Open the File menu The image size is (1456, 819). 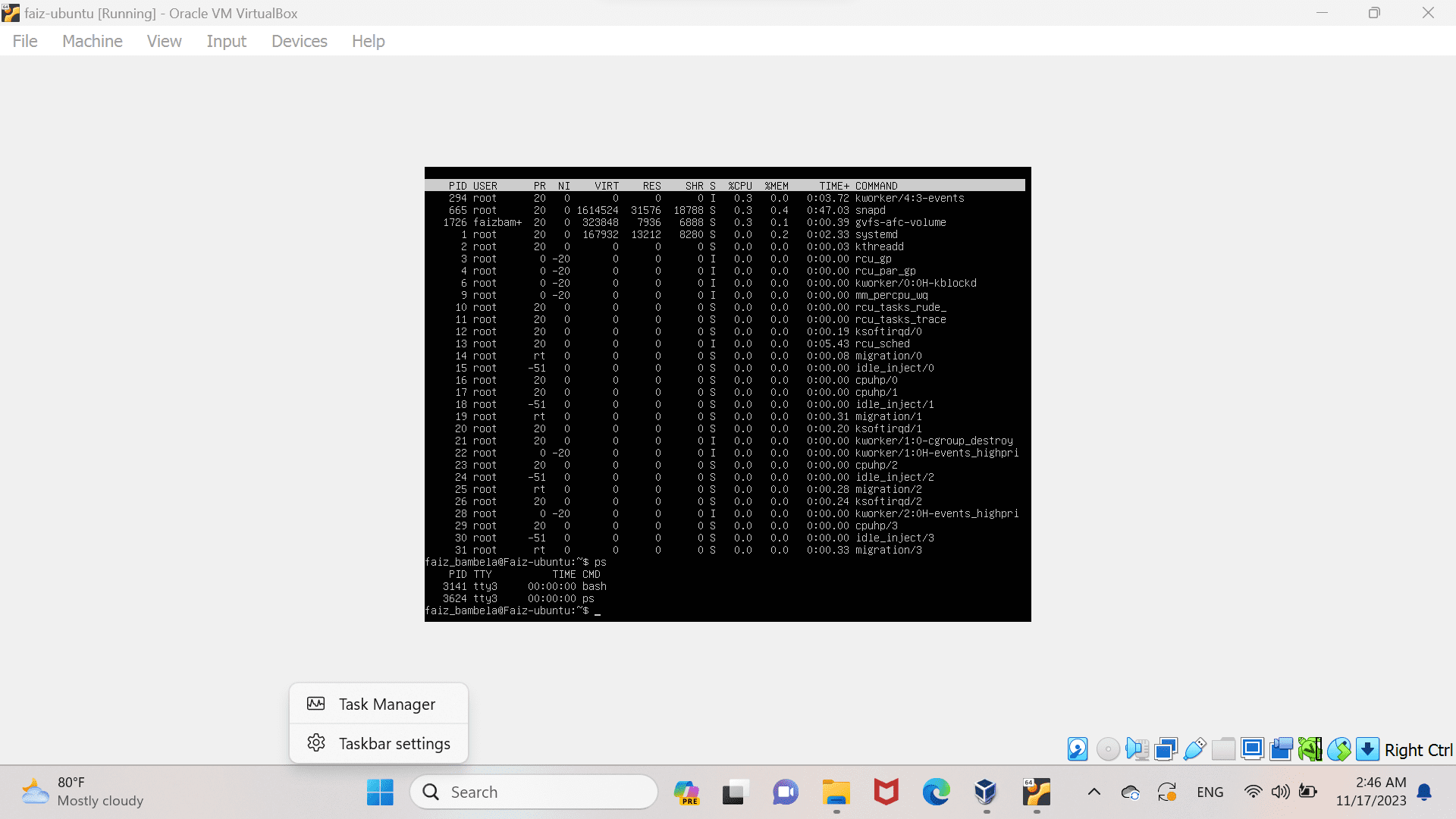[x=25, y=41]
